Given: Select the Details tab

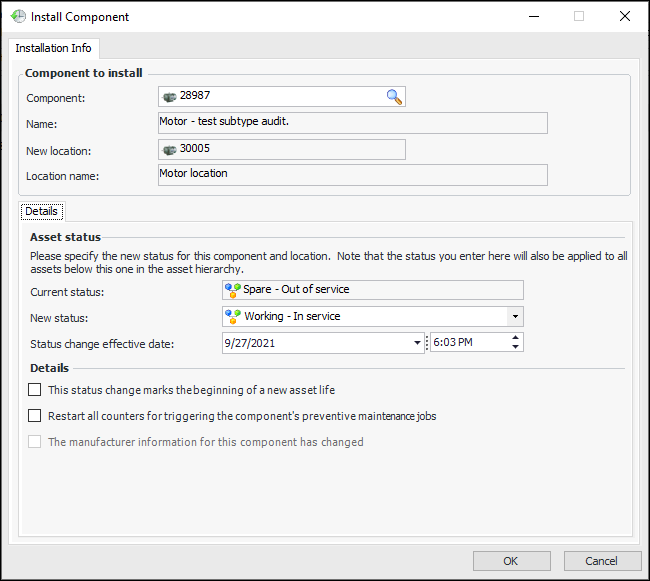Looking at the screenshot, I should 41,212.
